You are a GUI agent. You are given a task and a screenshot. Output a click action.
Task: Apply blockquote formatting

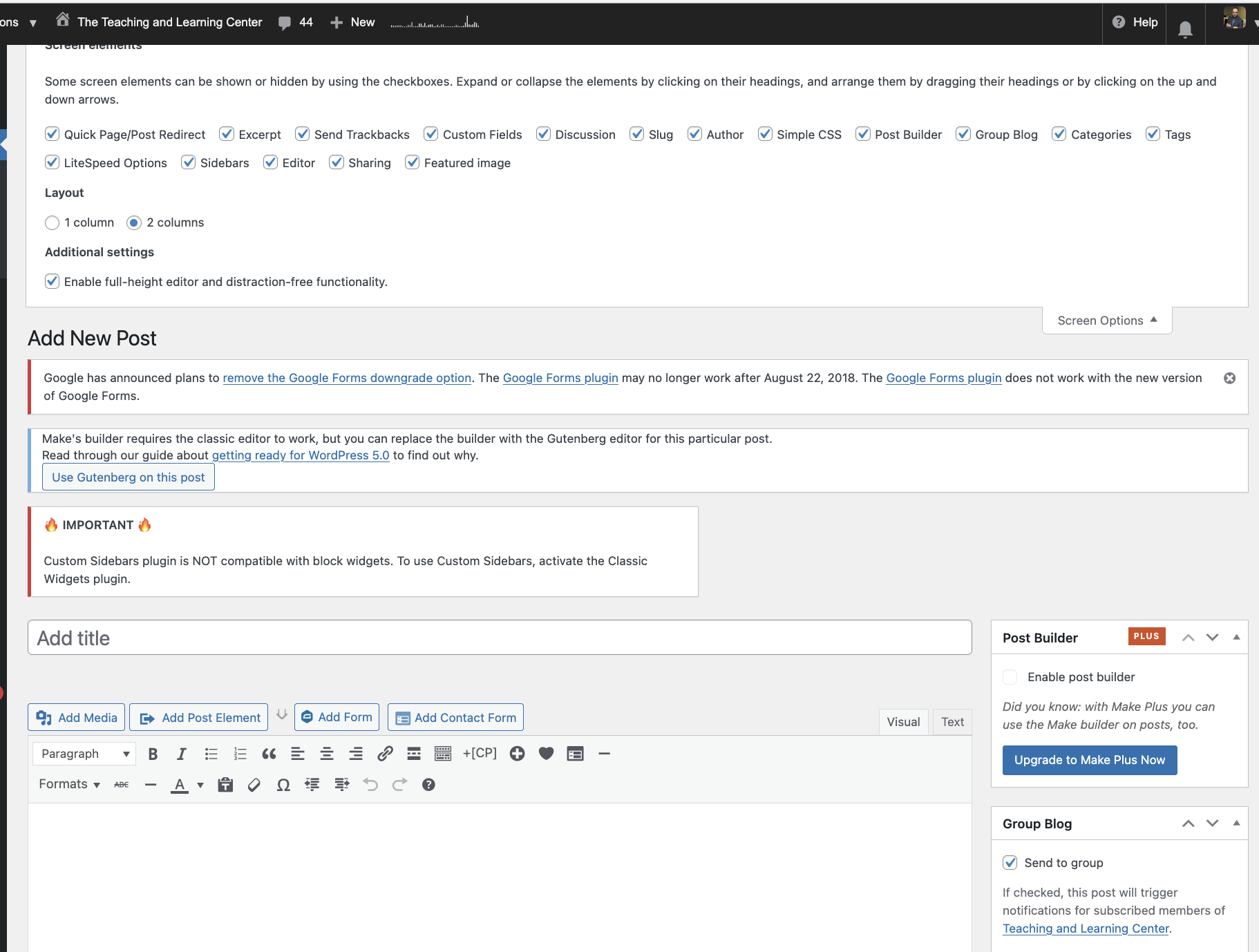269,754
